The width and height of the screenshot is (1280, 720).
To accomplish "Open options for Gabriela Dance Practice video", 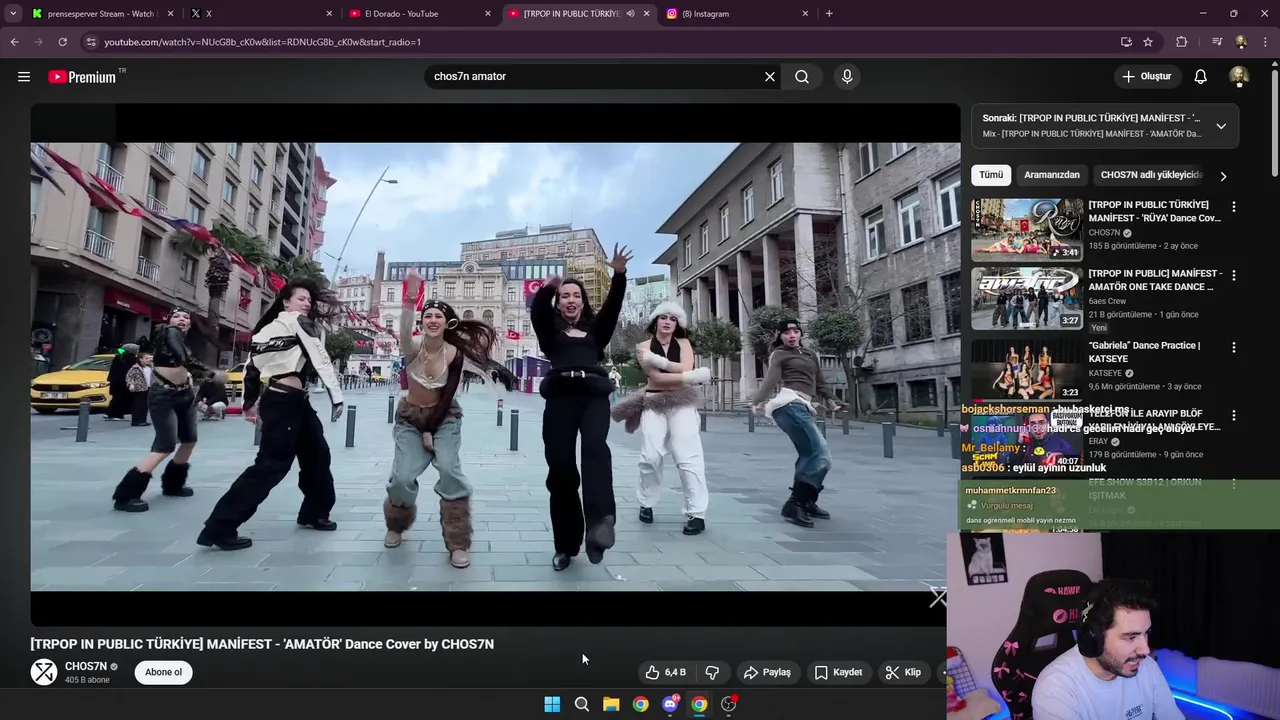I will point(1234,348).
